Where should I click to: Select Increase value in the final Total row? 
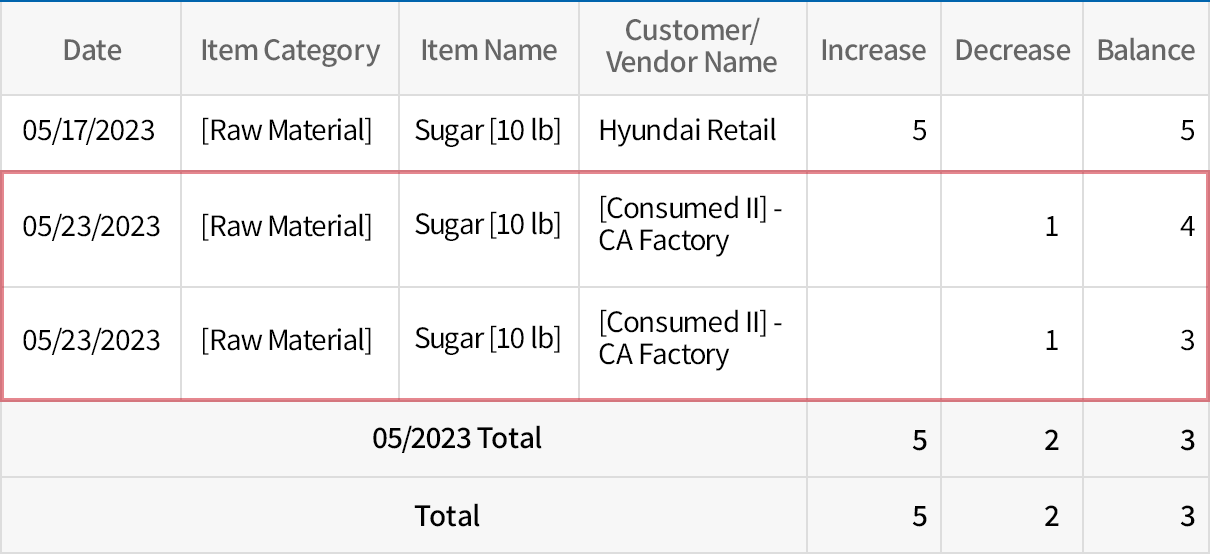[919, 517]
